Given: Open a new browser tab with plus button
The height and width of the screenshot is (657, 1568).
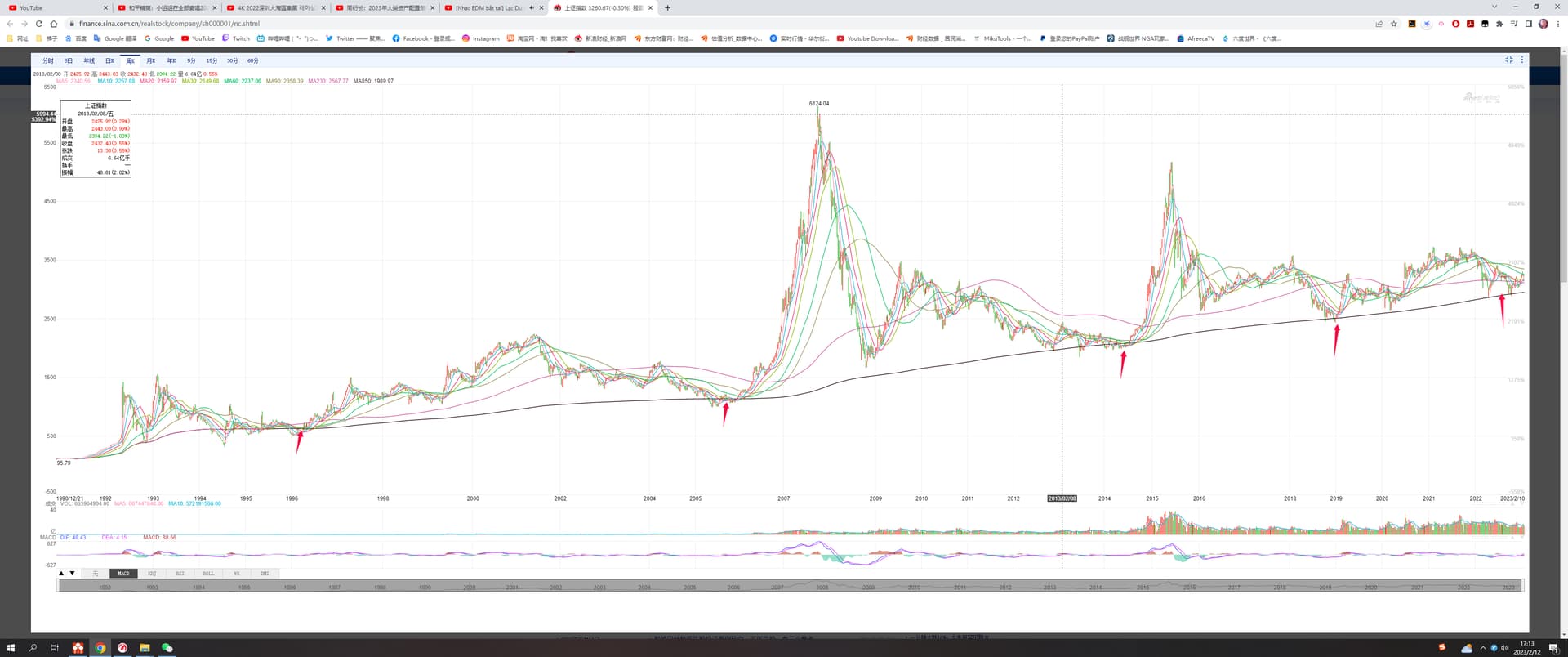Looking at the screenshot, I should [668, 8].
